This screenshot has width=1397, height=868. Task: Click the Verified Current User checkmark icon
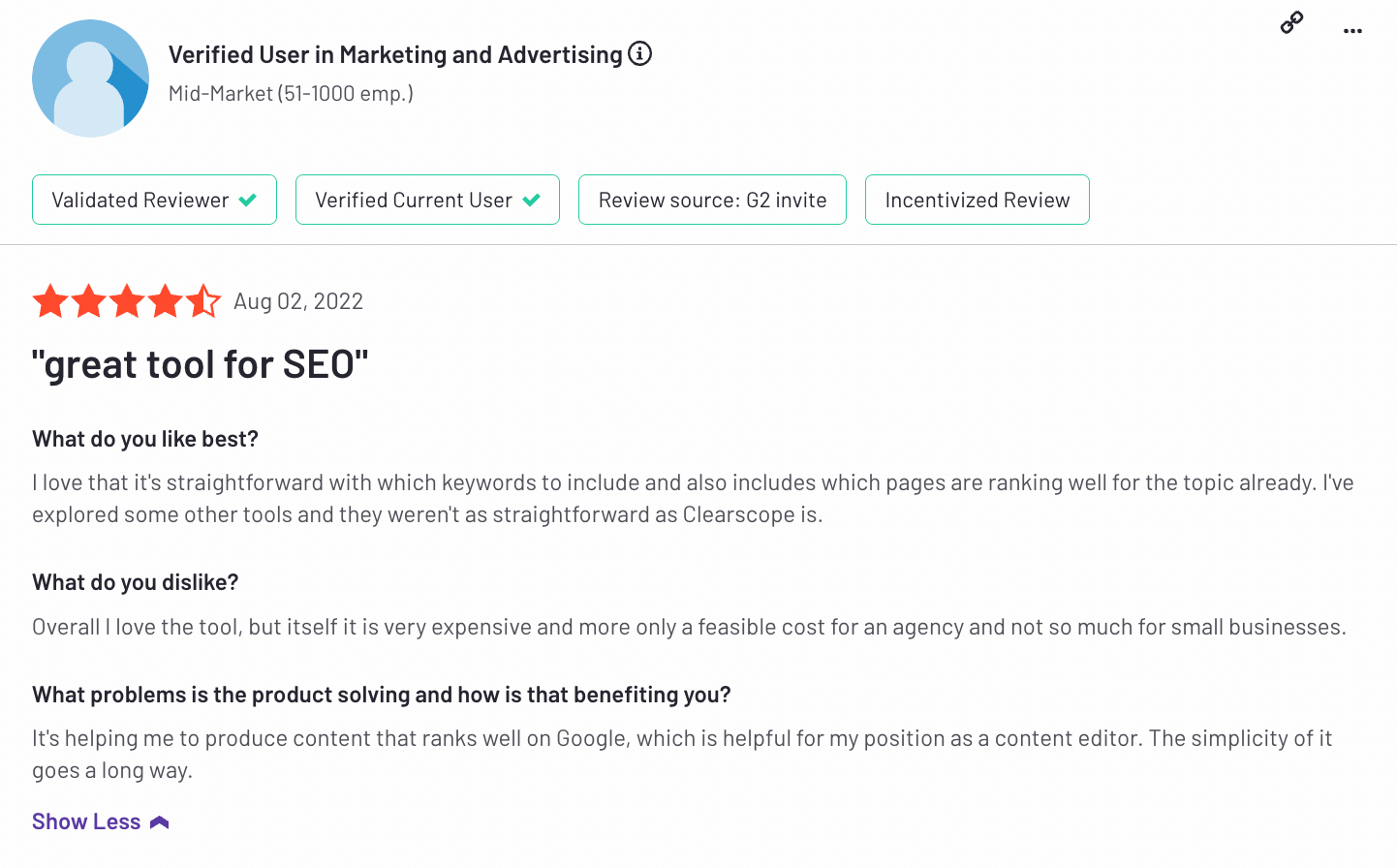pyautogui.click(x=531, y=200)
